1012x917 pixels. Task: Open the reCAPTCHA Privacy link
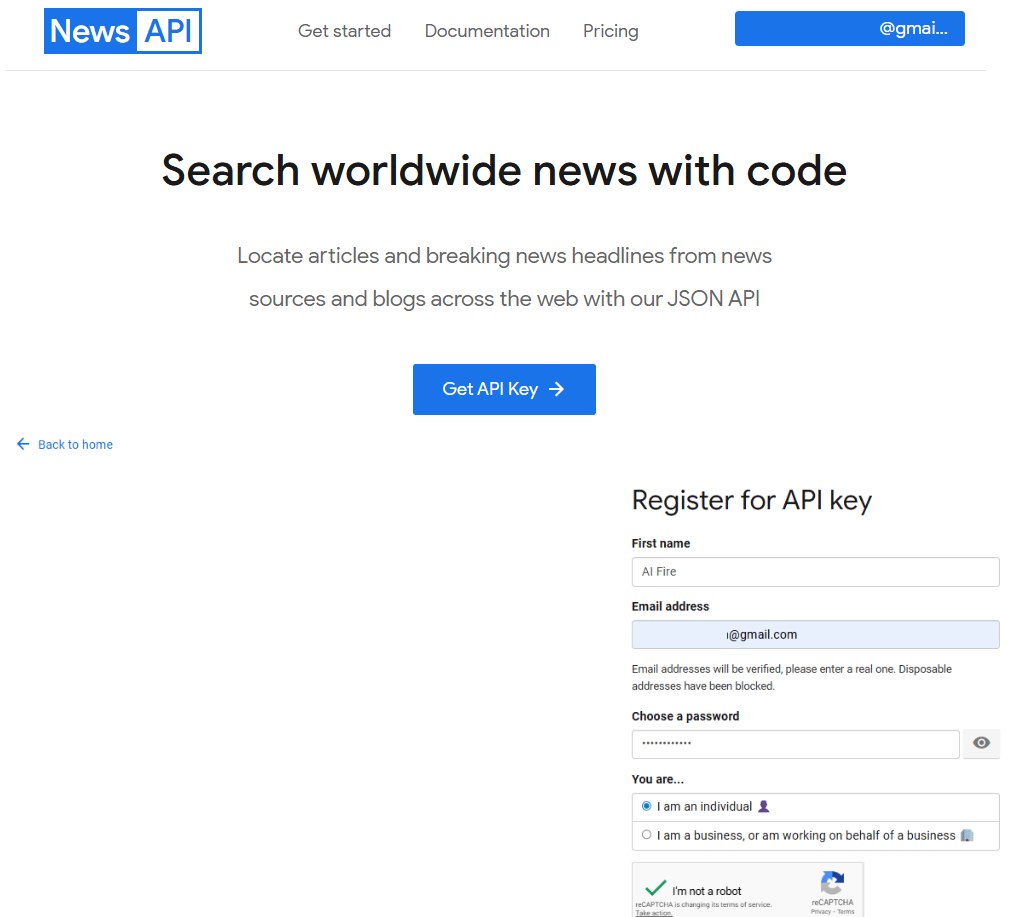820,912
